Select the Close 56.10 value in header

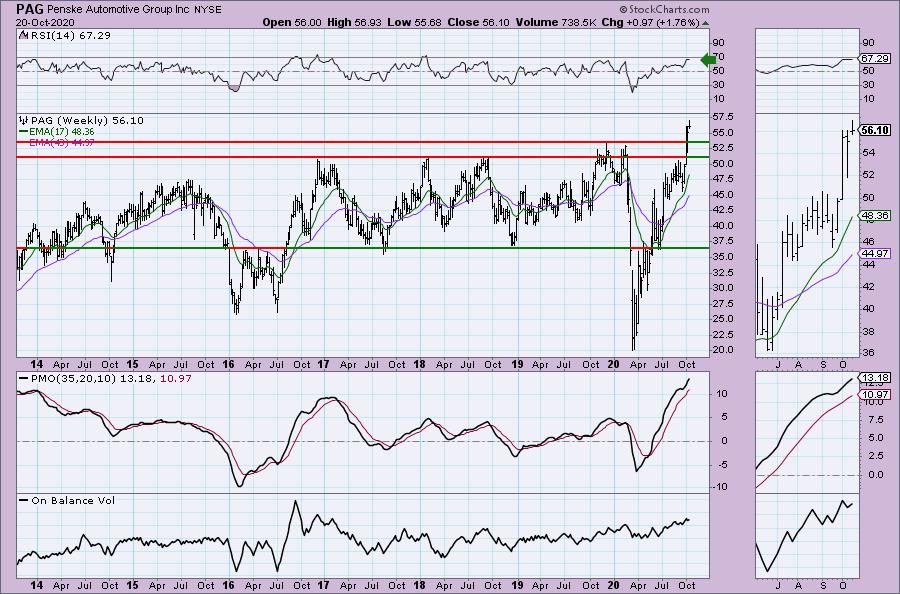coord(478,22)
